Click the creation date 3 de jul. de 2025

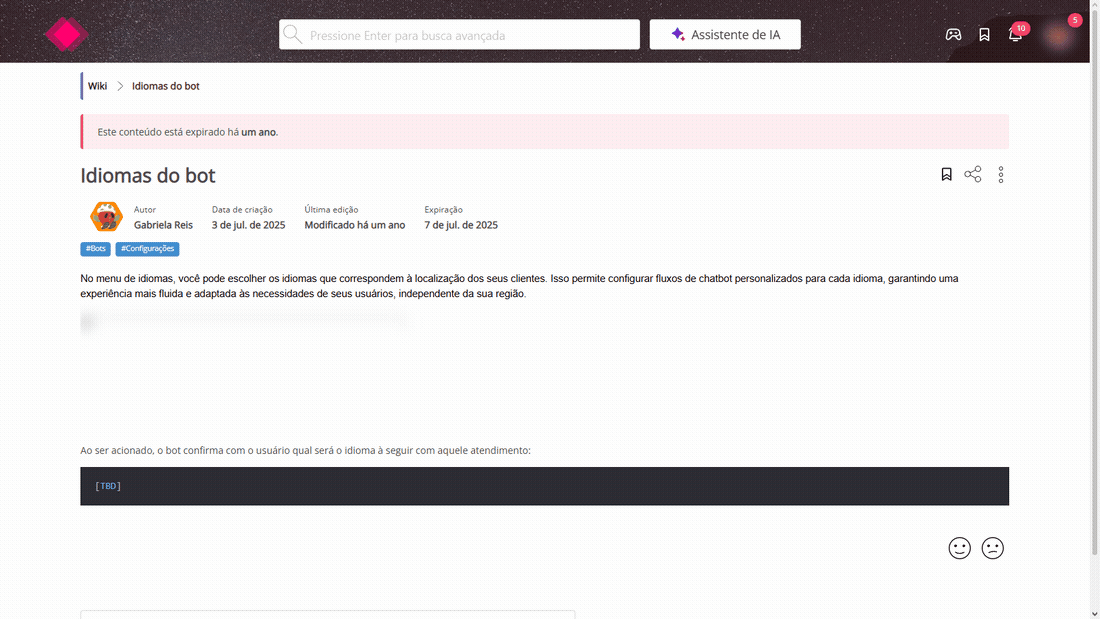(248, 225)
